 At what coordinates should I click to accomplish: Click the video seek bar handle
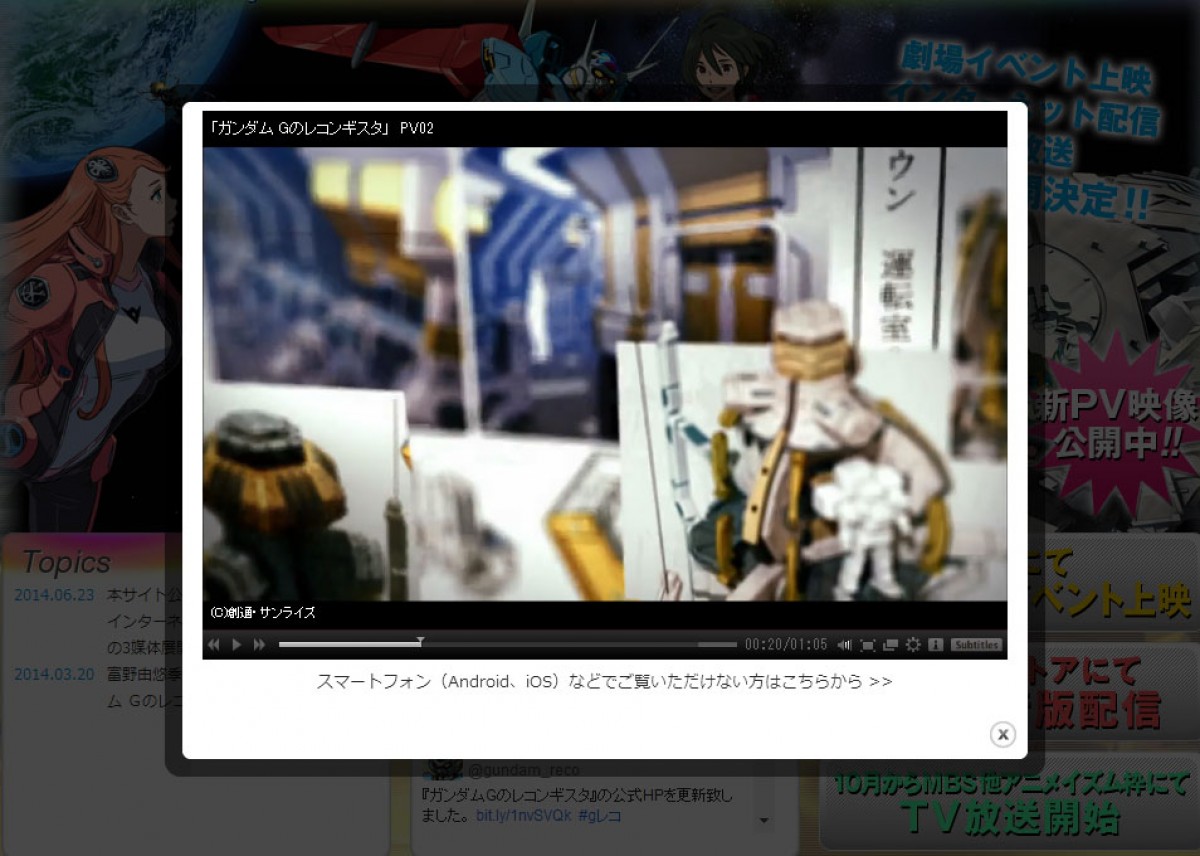click(x=420, y=643)
